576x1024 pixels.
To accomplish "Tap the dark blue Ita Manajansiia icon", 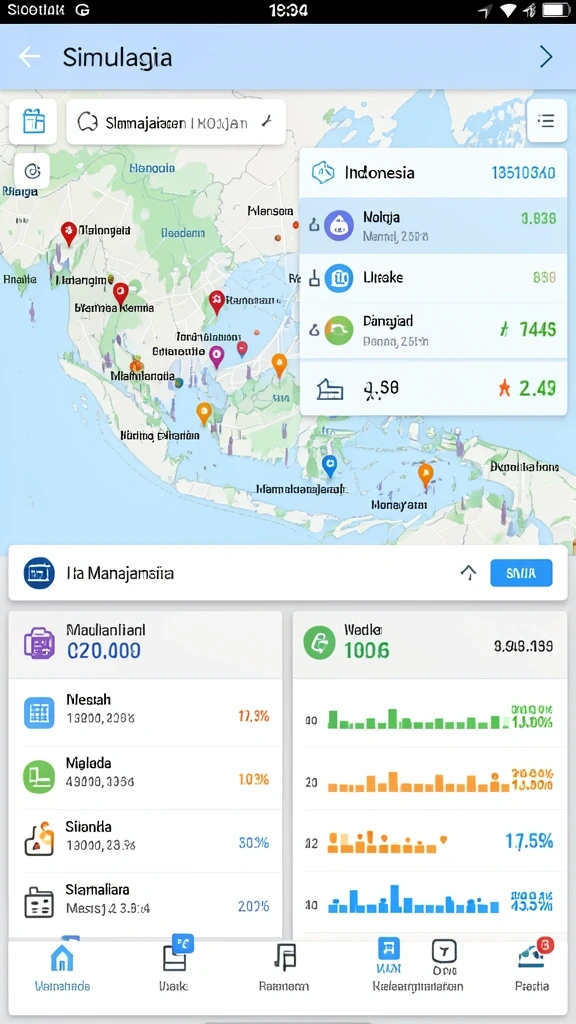I will point(39,573).
